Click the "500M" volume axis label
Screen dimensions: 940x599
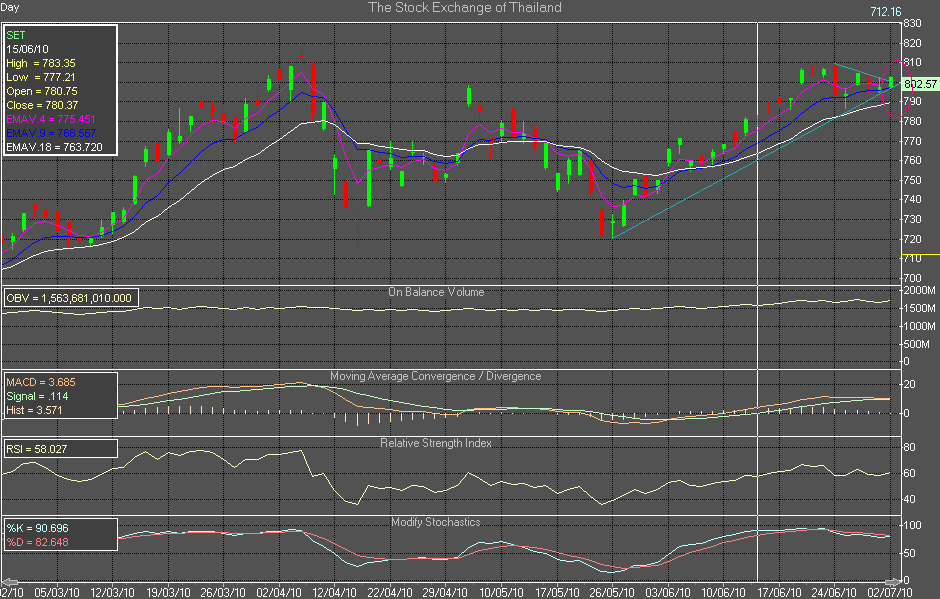tap(917, 344)
